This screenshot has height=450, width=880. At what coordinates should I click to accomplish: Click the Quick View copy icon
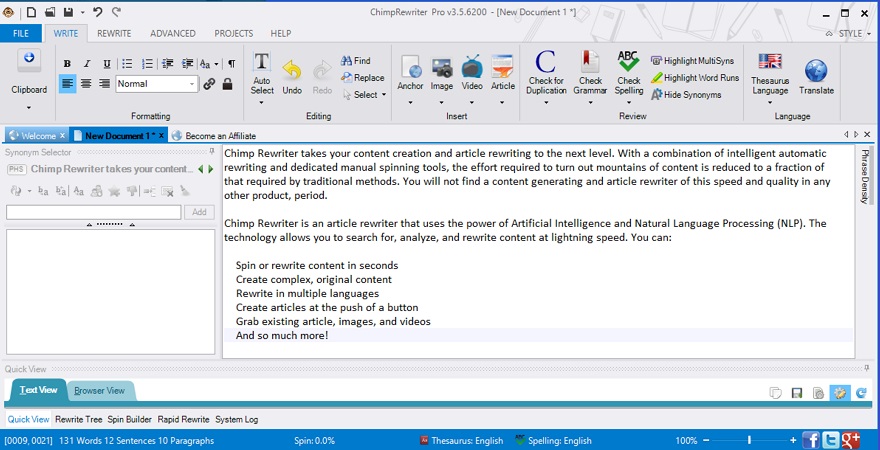click(775, 393)
